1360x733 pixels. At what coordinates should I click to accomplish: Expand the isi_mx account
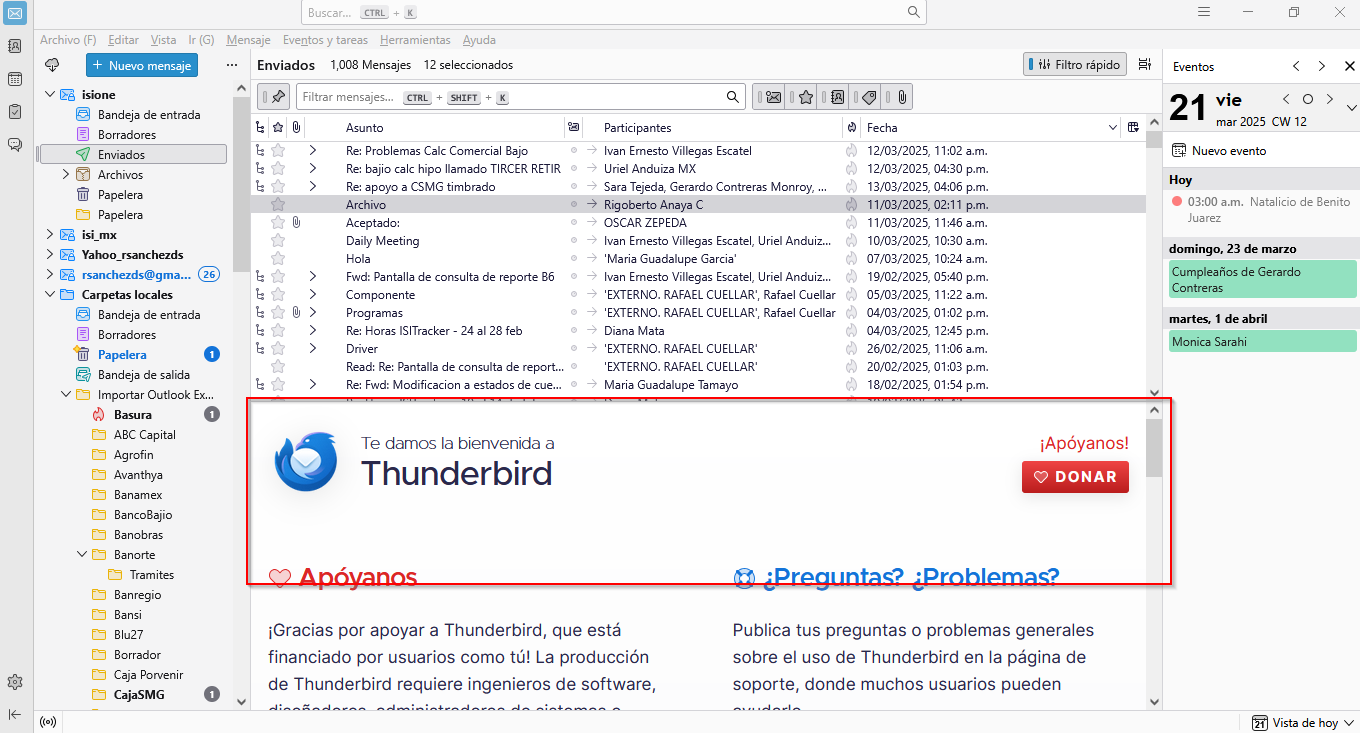[49, 235]
